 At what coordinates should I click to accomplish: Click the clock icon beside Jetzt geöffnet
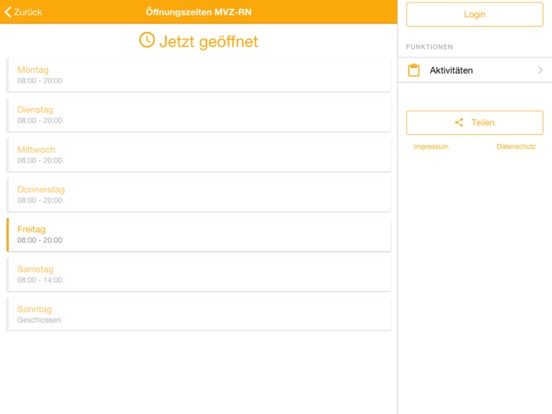tap(147, 40)
